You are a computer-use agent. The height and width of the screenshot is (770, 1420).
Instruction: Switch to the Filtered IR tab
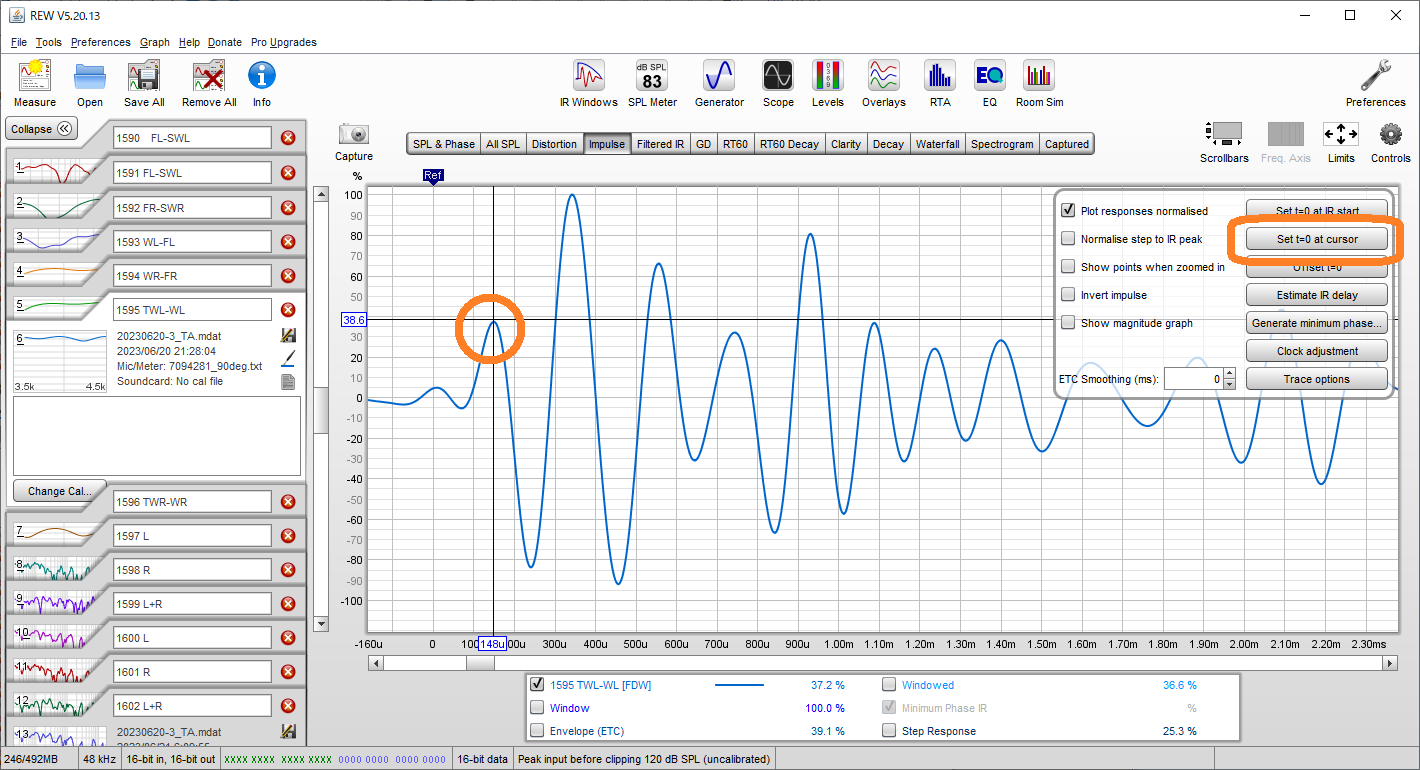pyautogui.click(x=660, y=144)
